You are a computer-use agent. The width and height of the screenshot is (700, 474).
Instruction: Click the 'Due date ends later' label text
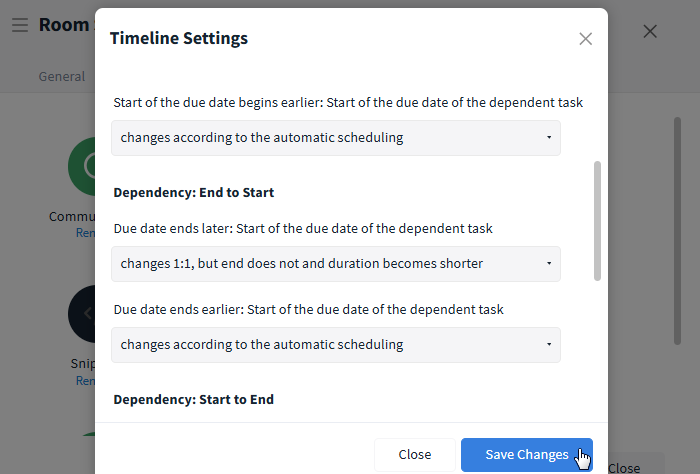pyautogui.click(x=303, y=229)
